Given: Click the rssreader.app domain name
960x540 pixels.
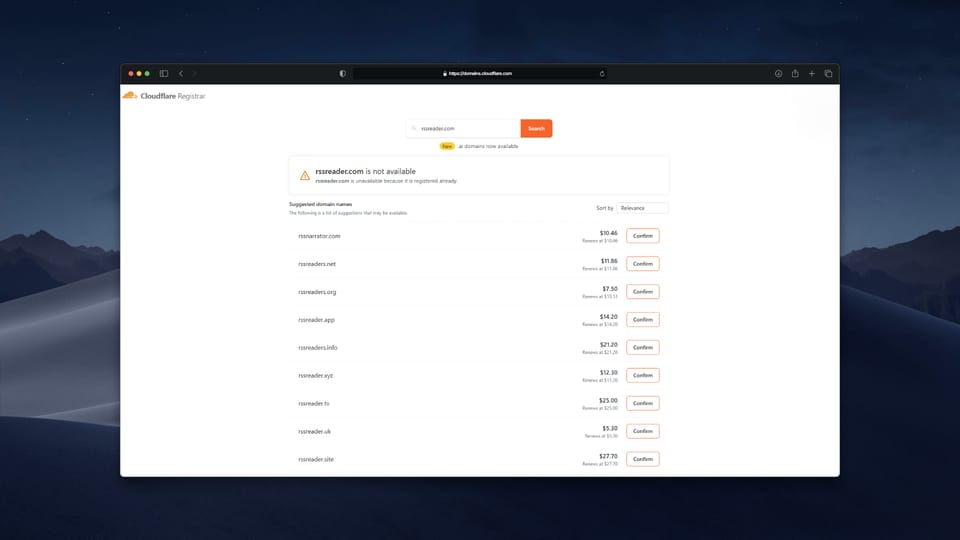Looking at the screenshot, I should (317, 320).
